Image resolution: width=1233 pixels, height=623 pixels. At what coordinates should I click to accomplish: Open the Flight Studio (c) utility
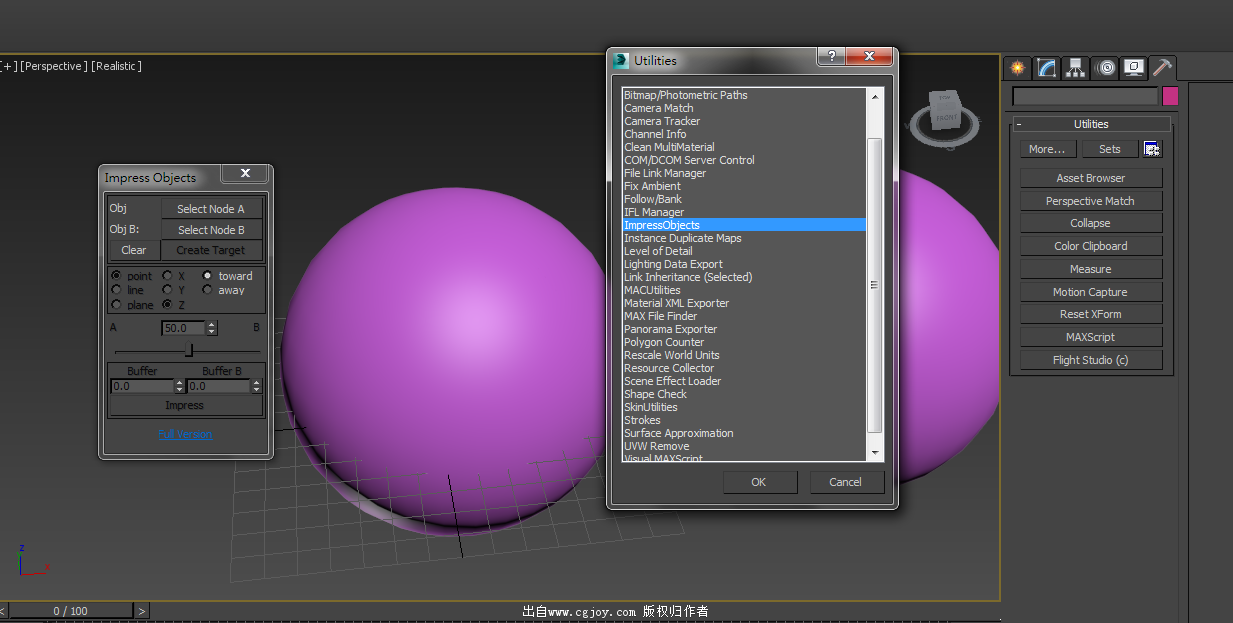point(1091,360)
